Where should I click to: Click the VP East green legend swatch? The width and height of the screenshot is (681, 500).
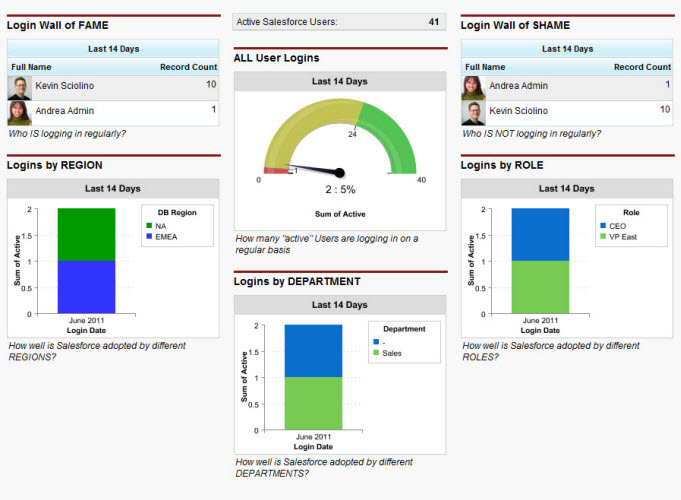coord(603,236)
